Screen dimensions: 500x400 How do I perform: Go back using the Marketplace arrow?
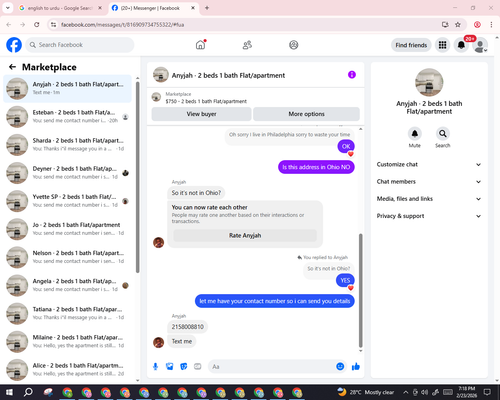[12, 67]
